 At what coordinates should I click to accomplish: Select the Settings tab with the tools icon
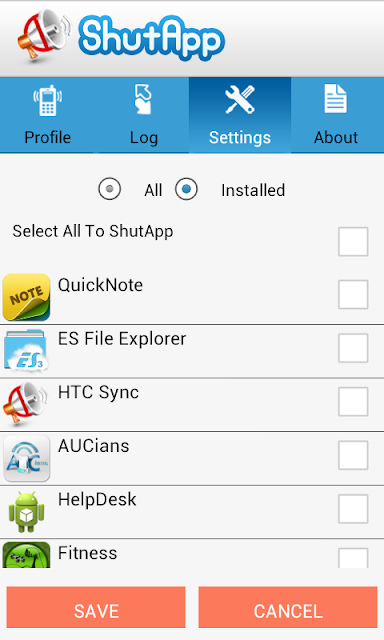click(240, 115)
